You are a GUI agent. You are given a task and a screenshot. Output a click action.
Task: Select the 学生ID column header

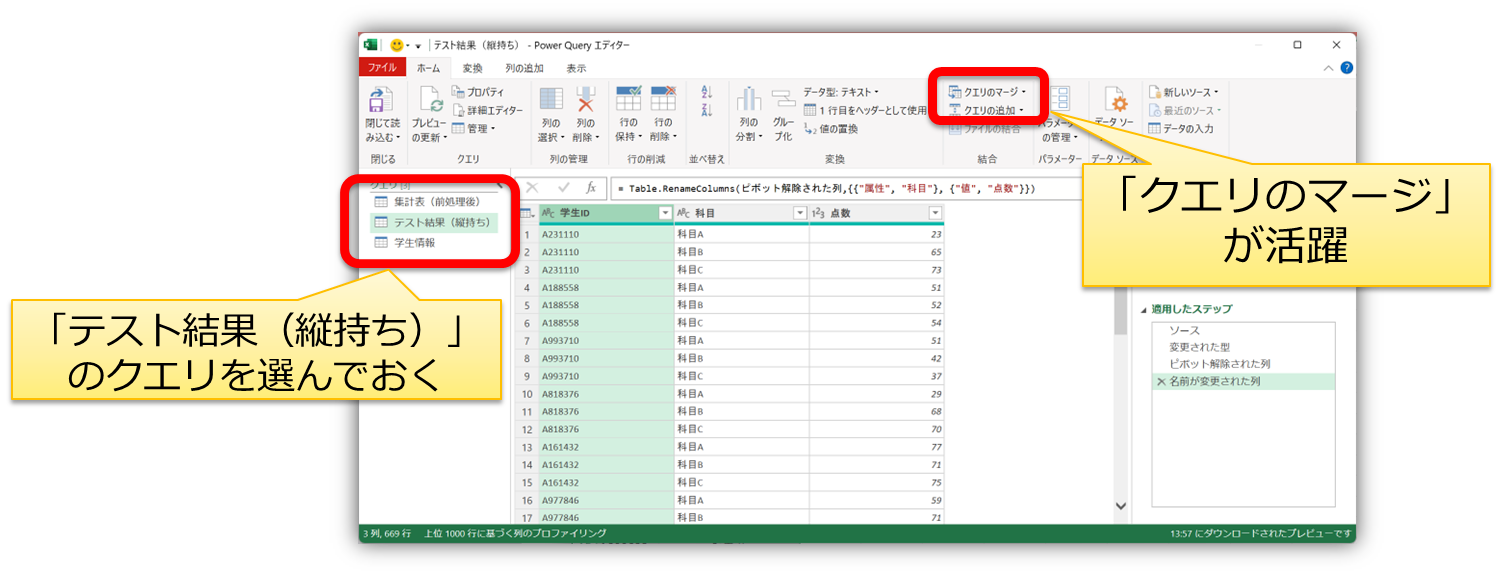606,213
